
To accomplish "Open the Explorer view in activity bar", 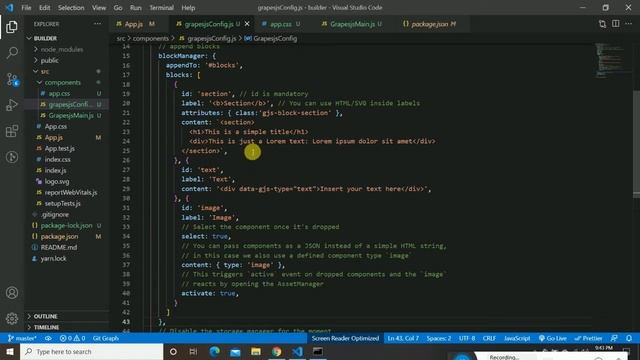I will pos(12,27).
